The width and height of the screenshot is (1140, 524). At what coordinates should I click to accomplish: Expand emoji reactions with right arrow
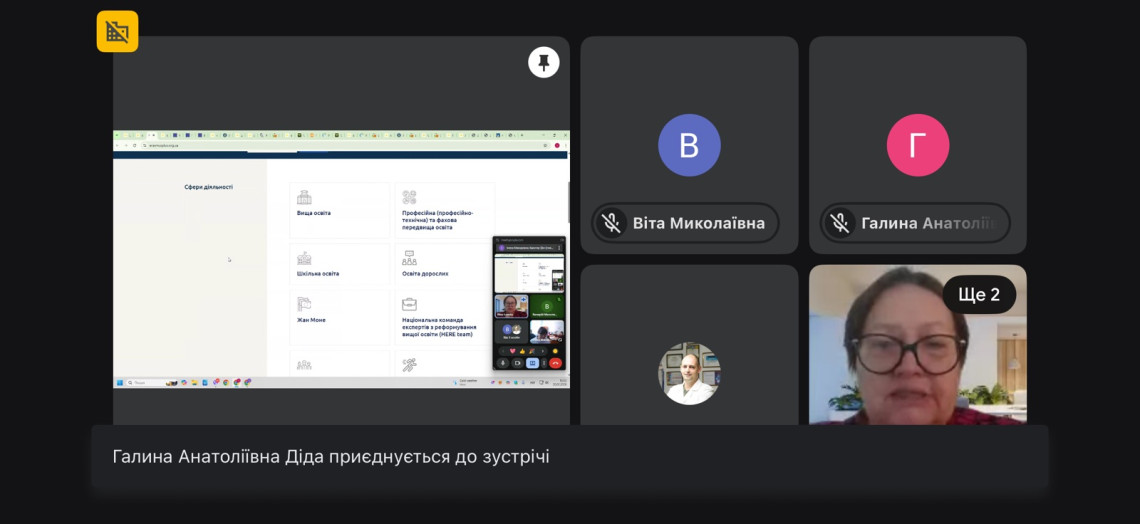543,351
